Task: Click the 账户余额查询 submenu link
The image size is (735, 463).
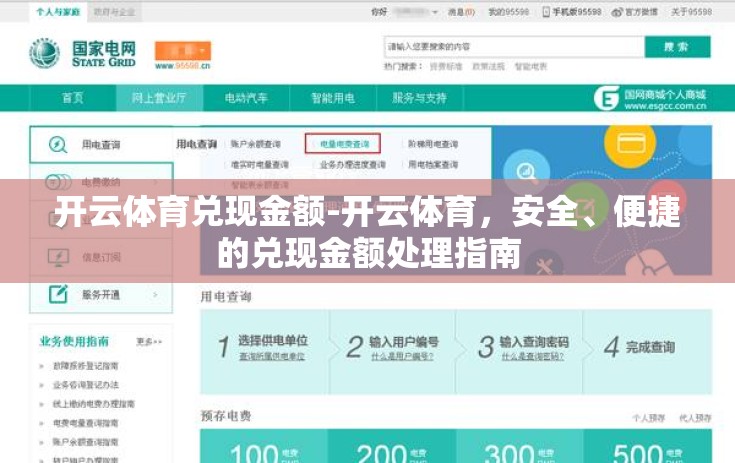Action: click(255, 144)
